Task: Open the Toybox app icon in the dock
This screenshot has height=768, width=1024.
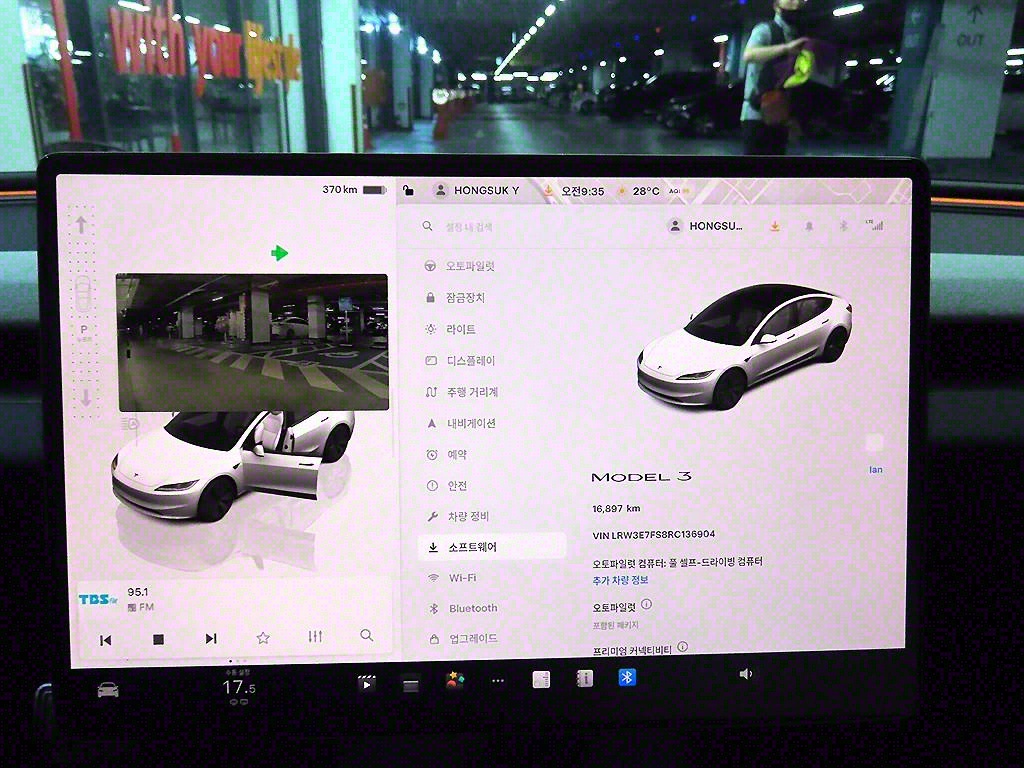Action: [455, 681]
